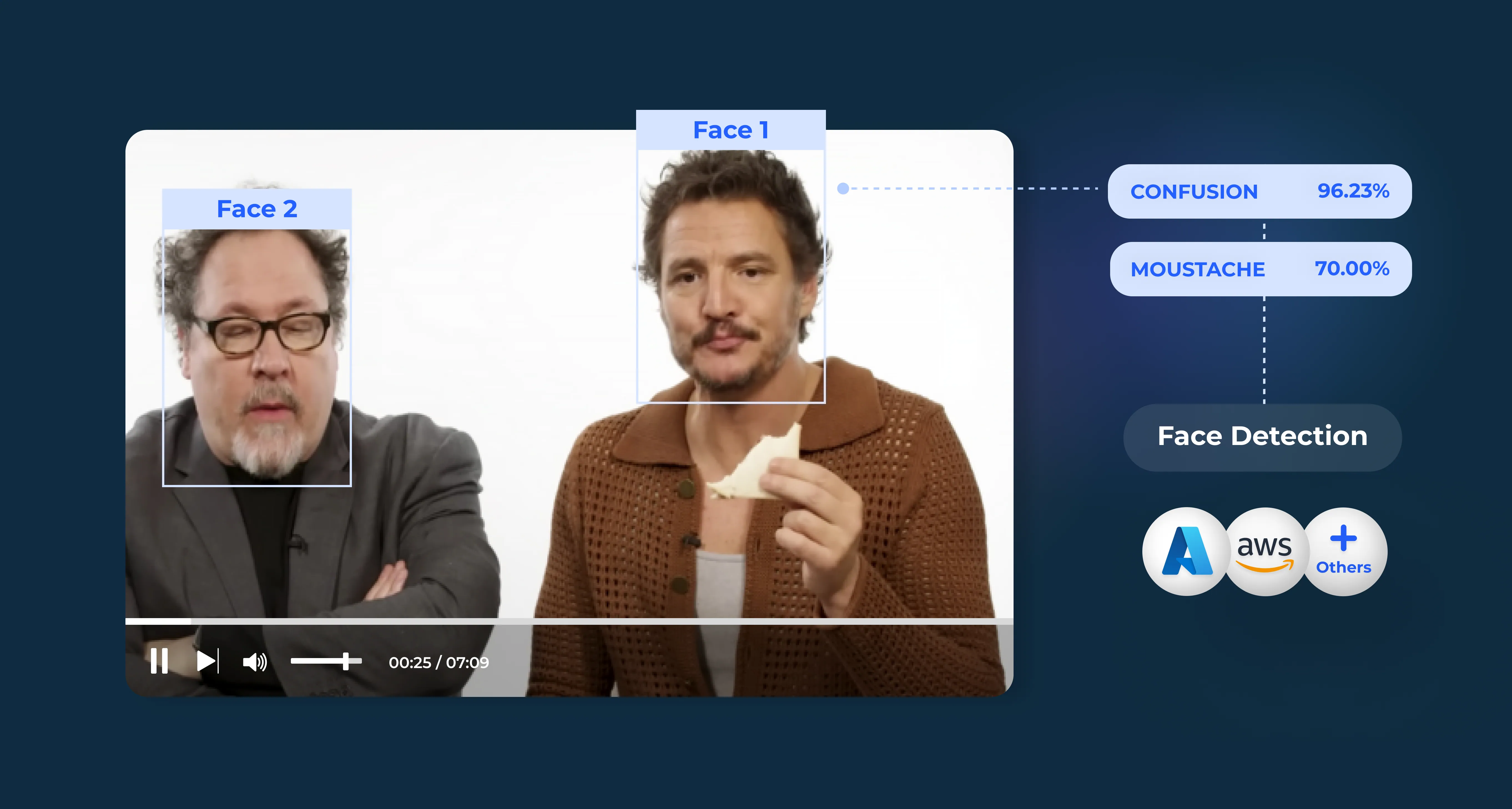Viewport: 1512px width, 809px height.
Task: Click the CONFUSION 96.23% pill
Action: 1260,191
